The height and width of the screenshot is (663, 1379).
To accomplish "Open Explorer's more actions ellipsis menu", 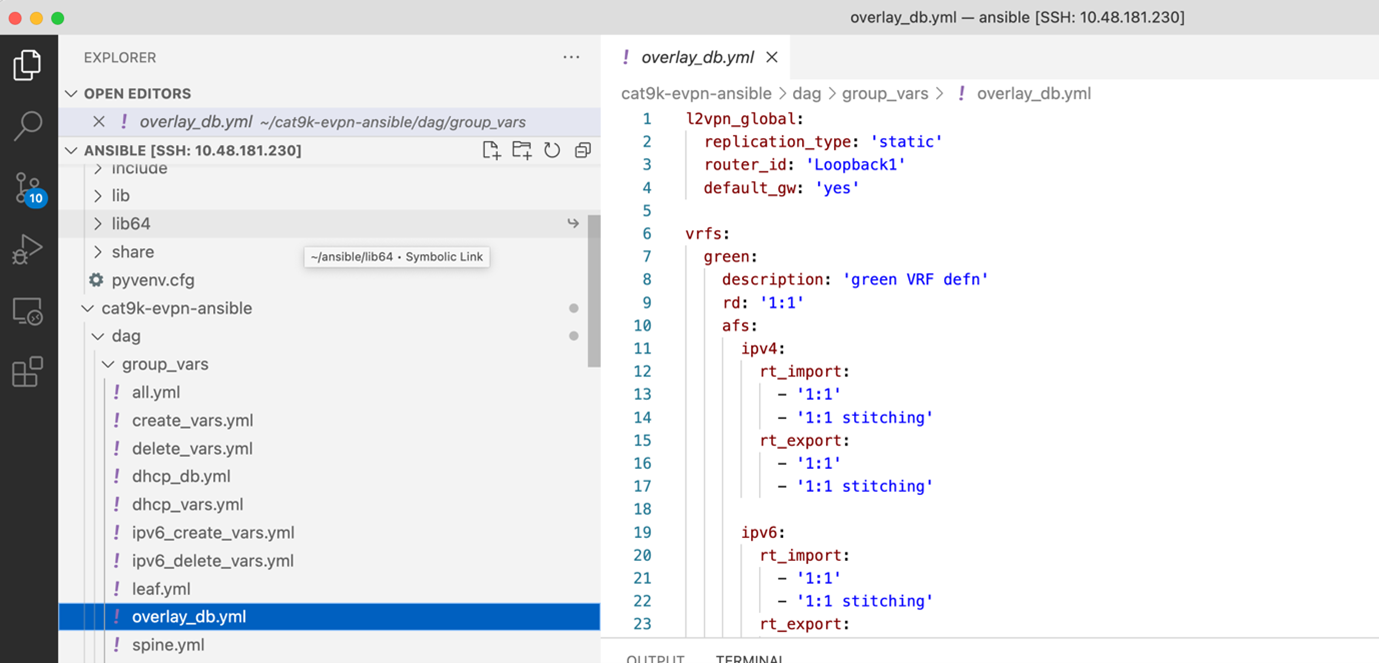I will pyautogui.click(x=571, y=58).
